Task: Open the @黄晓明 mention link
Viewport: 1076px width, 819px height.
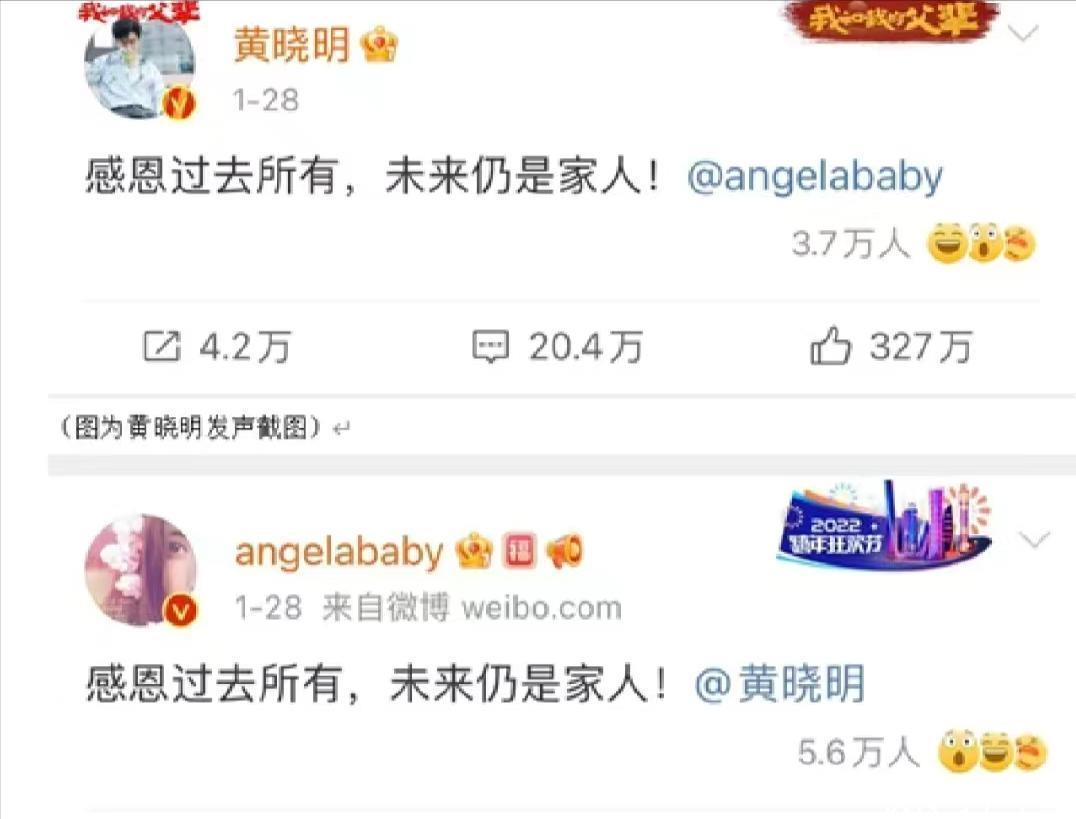Action: tap(780, 684)
